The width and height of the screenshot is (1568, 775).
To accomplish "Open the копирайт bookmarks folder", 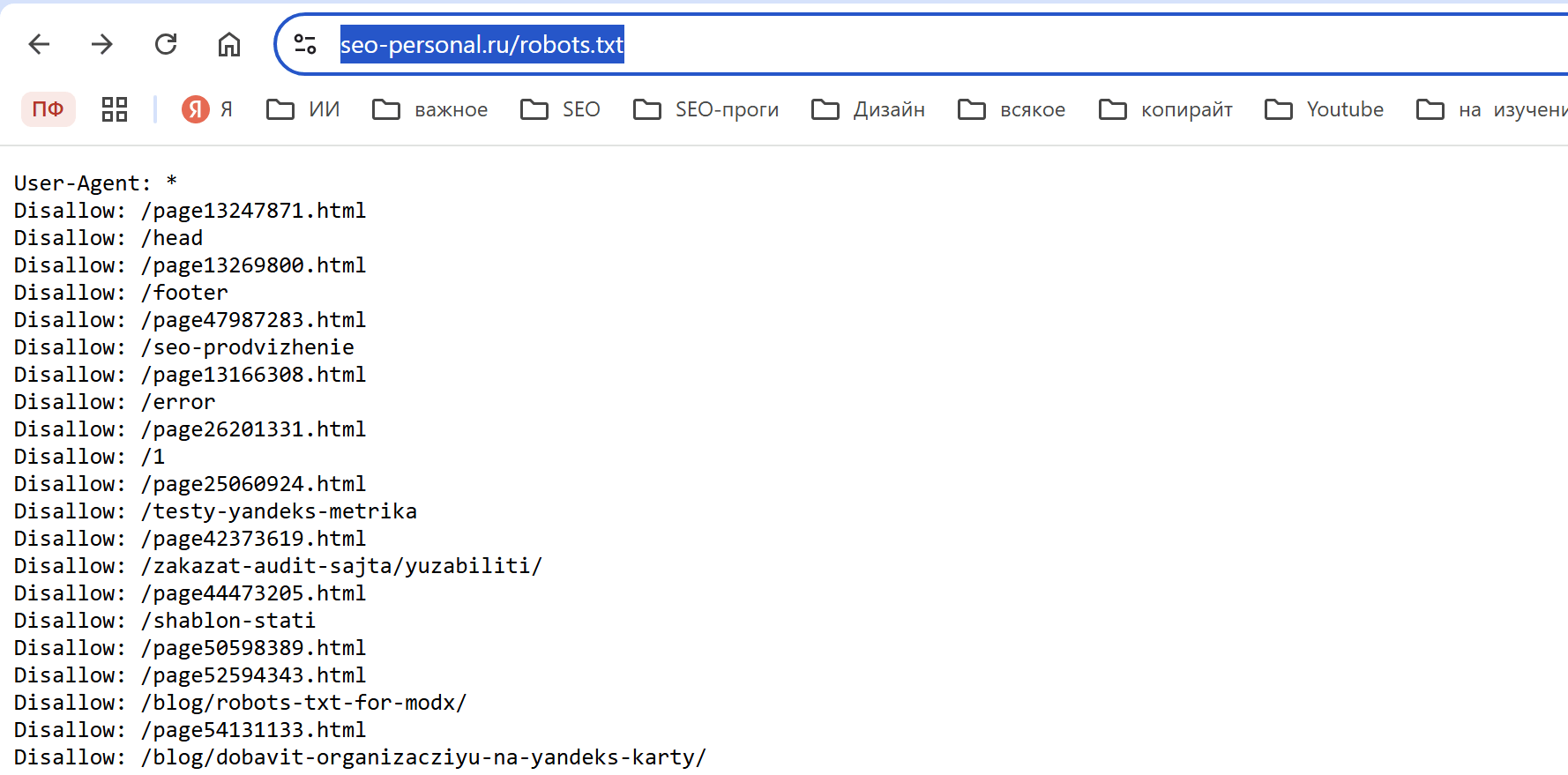I will pos(1166,109).
